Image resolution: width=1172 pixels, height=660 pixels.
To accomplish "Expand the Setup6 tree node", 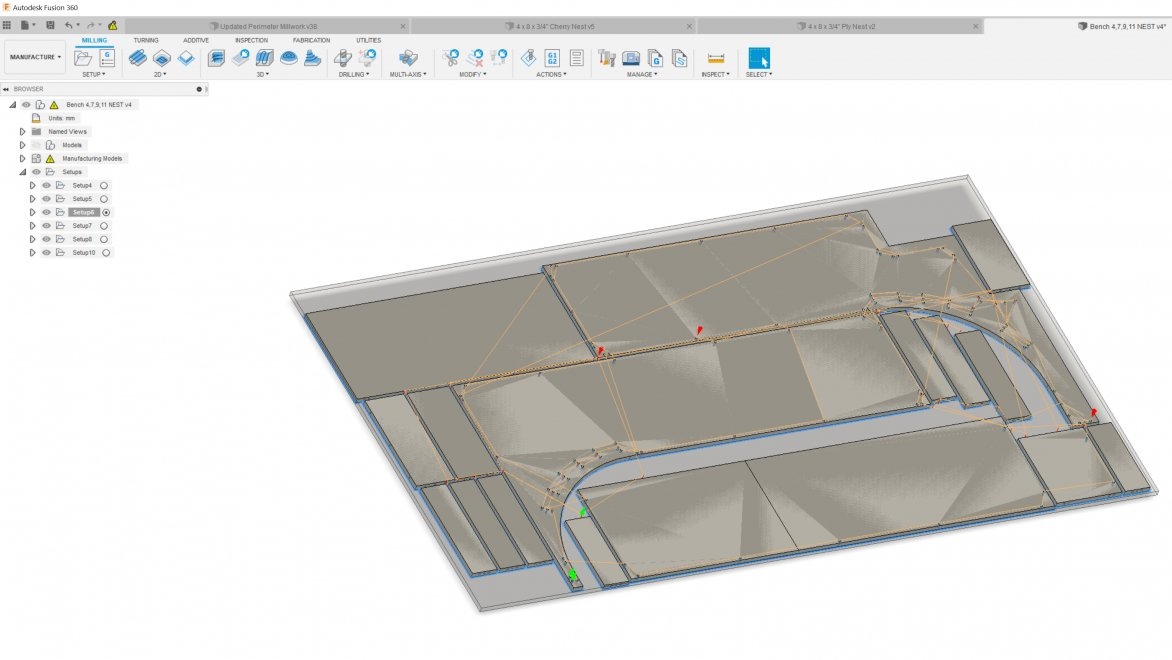I will (32, 212).
